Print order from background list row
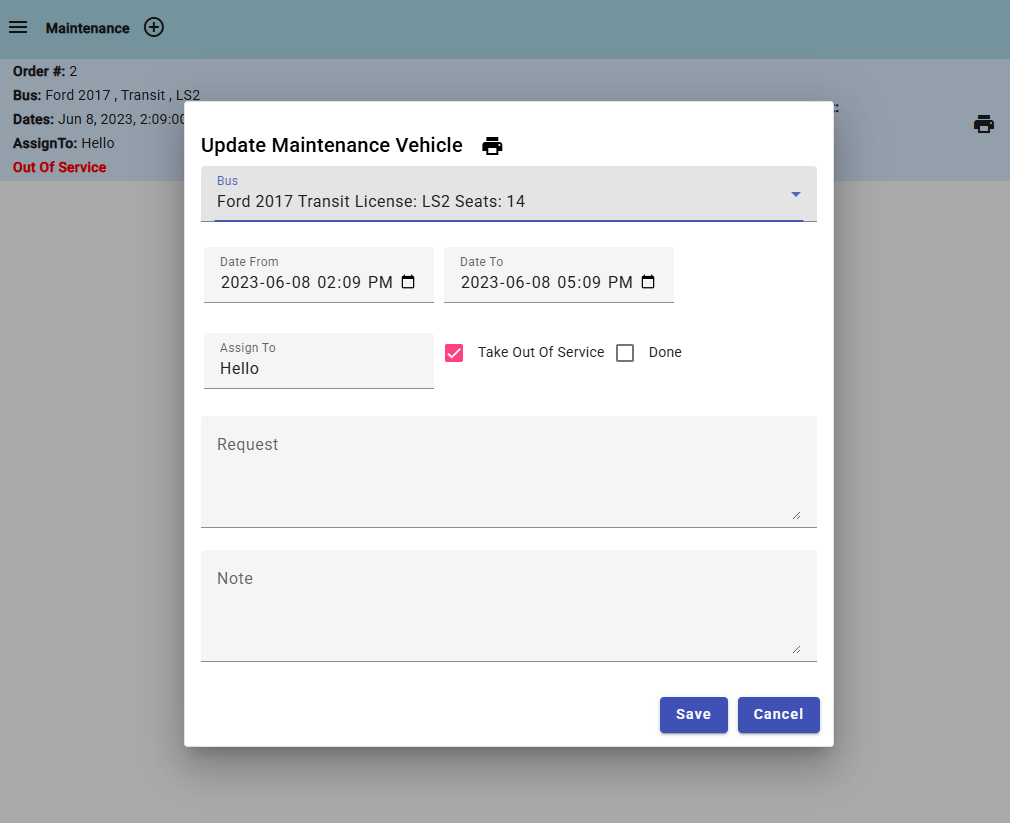 tap(984, 124)
